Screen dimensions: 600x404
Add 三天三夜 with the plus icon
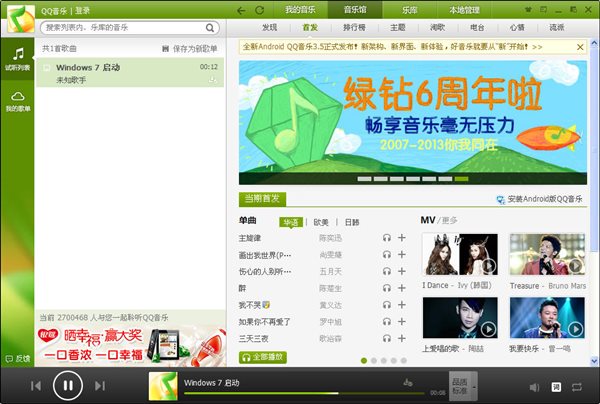(401, 338)
